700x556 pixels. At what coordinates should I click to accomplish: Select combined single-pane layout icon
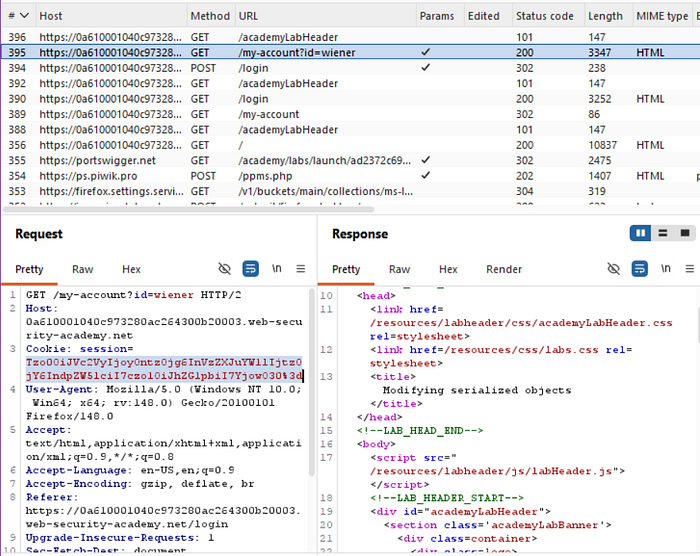[x=684, y=233]
